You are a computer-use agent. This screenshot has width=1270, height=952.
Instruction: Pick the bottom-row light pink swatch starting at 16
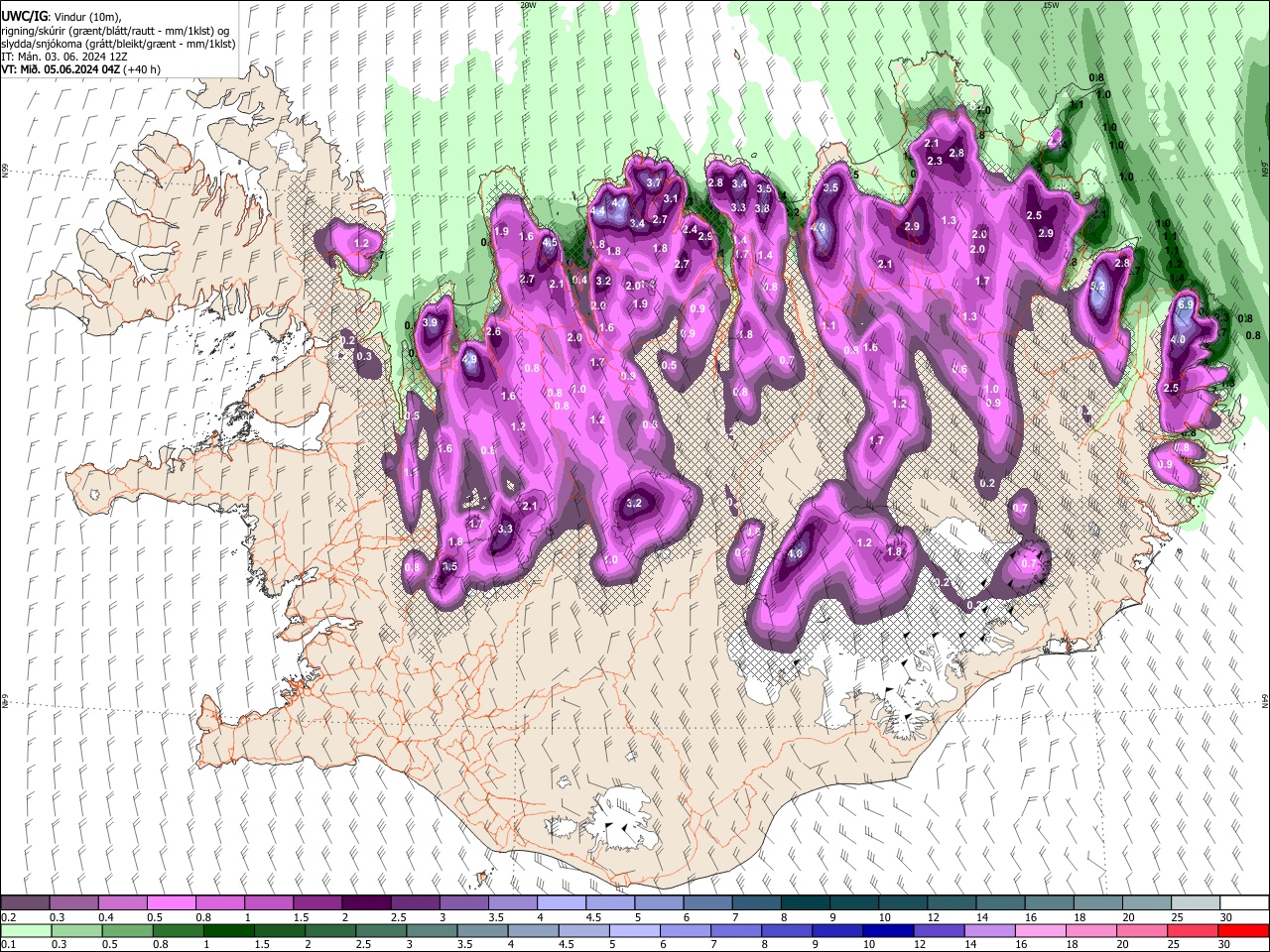tap(1040, 930)
